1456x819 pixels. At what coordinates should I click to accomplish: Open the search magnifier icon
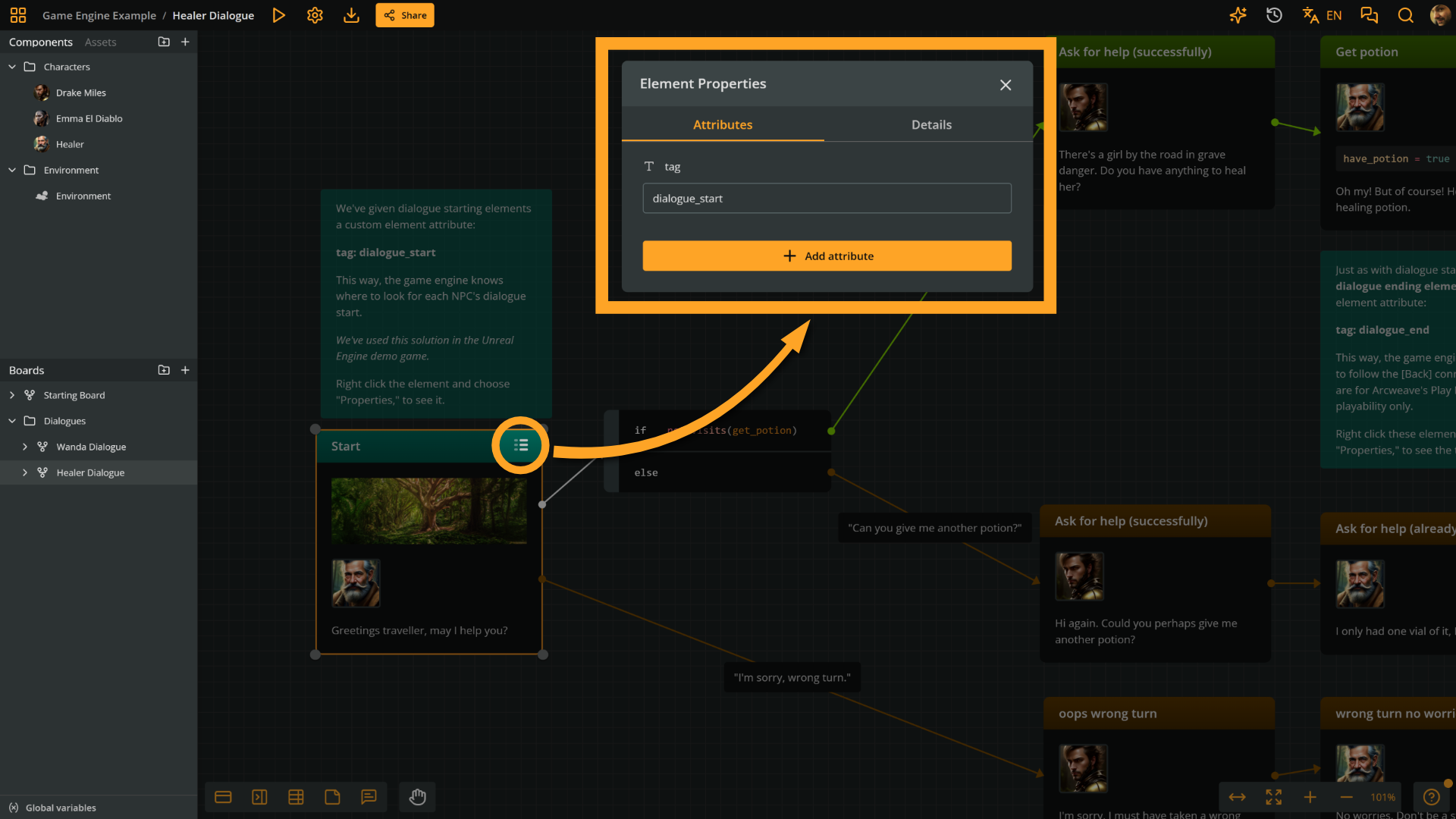coord(1405,15)
